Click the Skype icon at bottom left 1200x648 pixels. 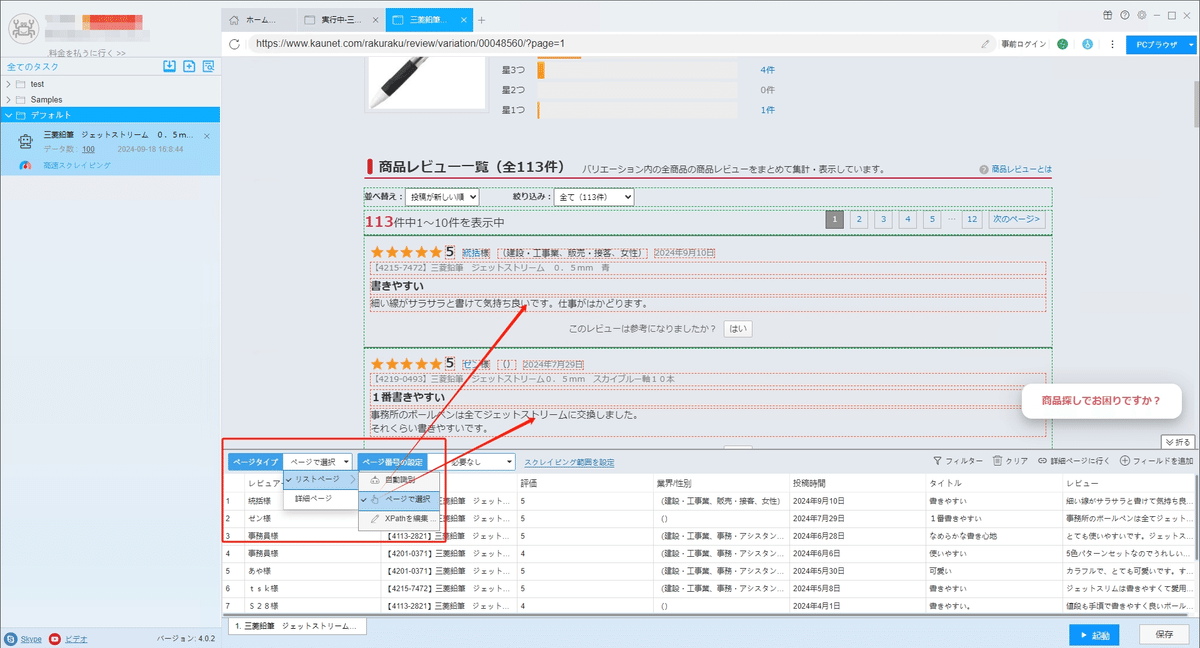tap(10, 638)
